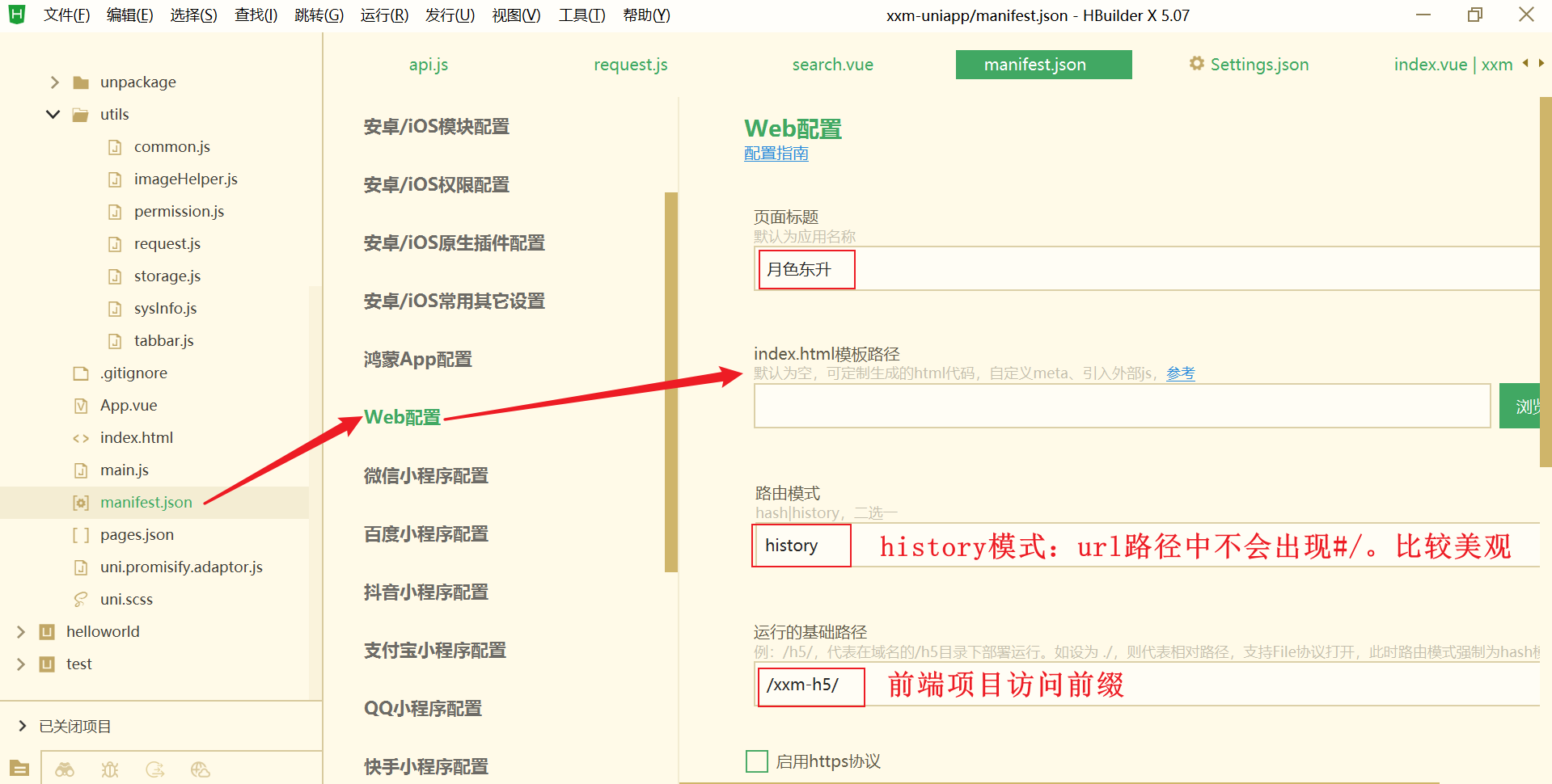Click the storage.js file icon
This screenshot has width=1552, height=784.
click(x=115, y=276)
